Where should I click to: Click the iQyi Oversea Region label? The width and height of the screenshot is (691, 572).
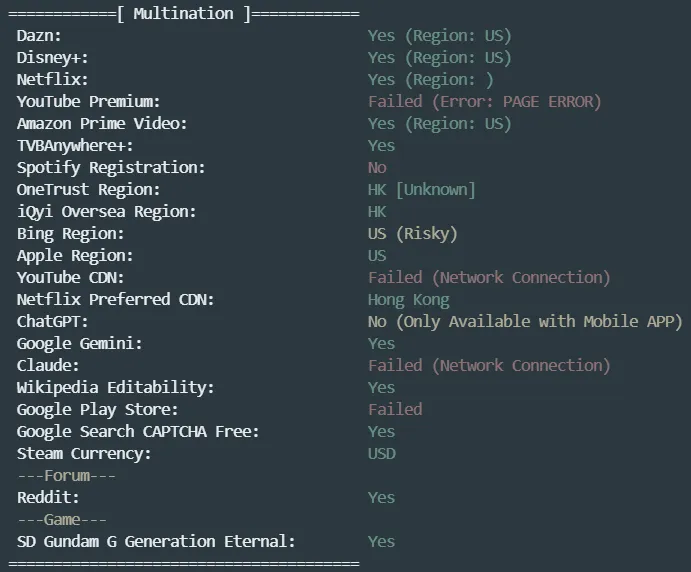tap(106, 211)
